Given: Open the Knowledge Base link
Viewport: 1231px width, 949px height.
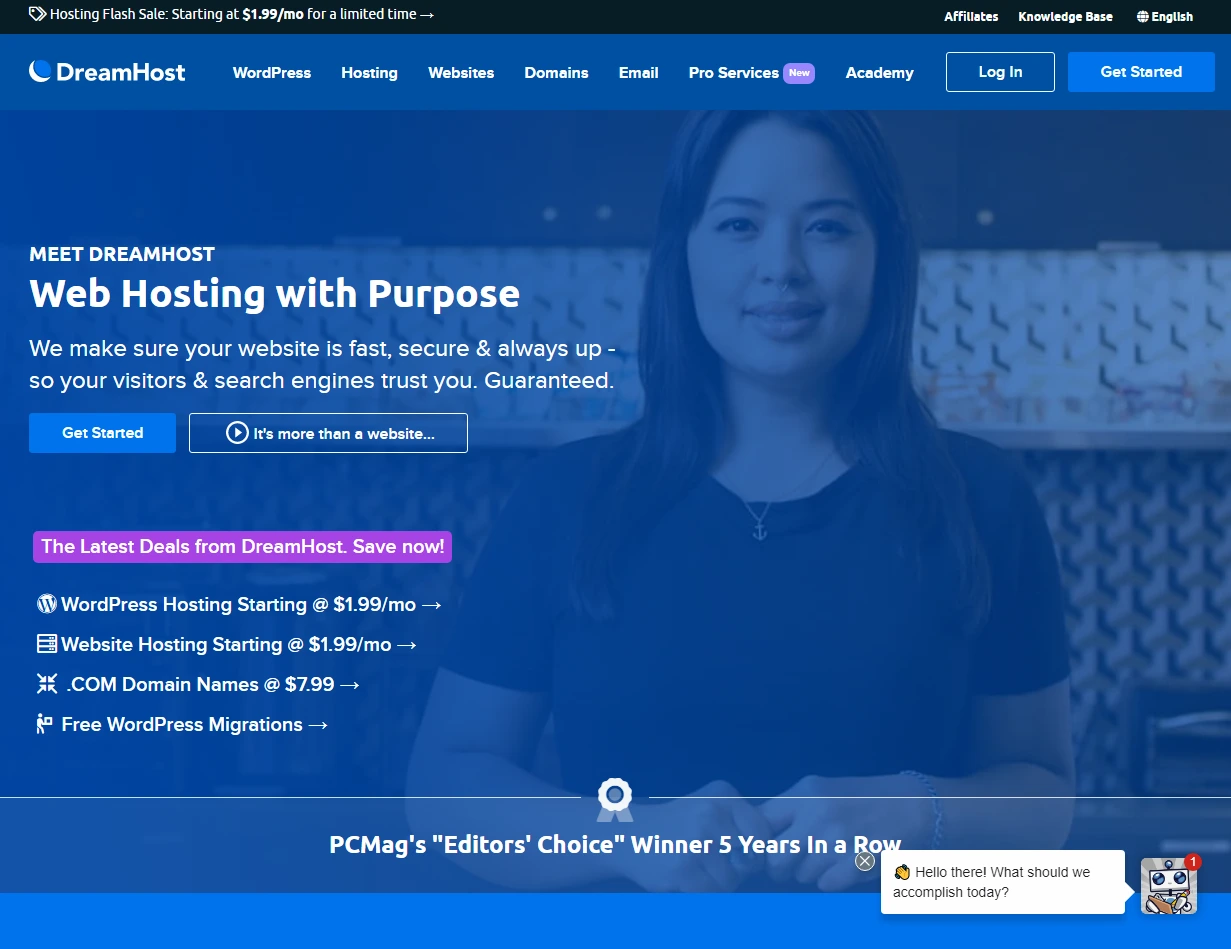Looking at the screenshot, I should (x=1065, y=17).
